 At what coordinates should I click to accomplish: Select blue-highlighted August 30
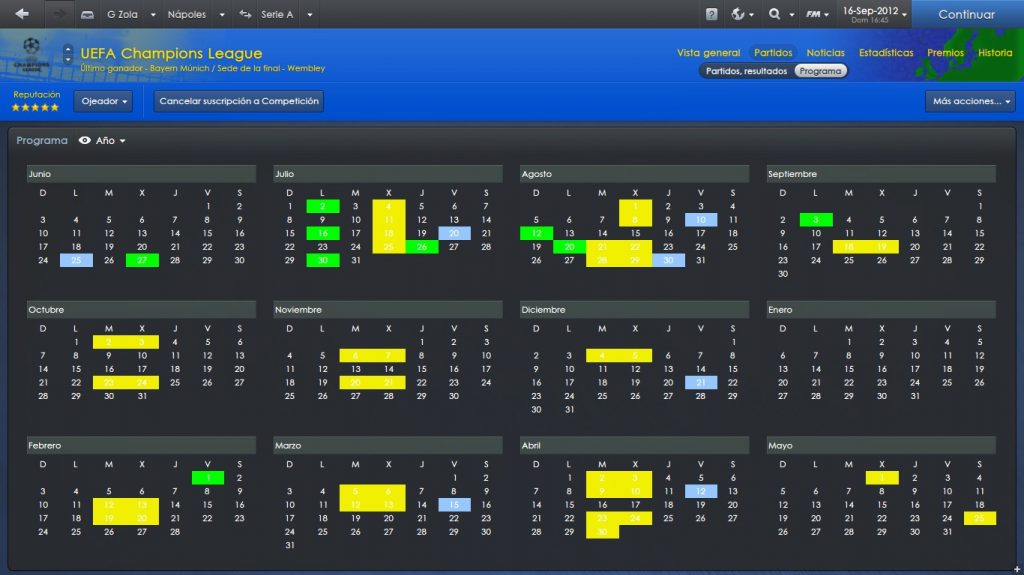(668, 260)
